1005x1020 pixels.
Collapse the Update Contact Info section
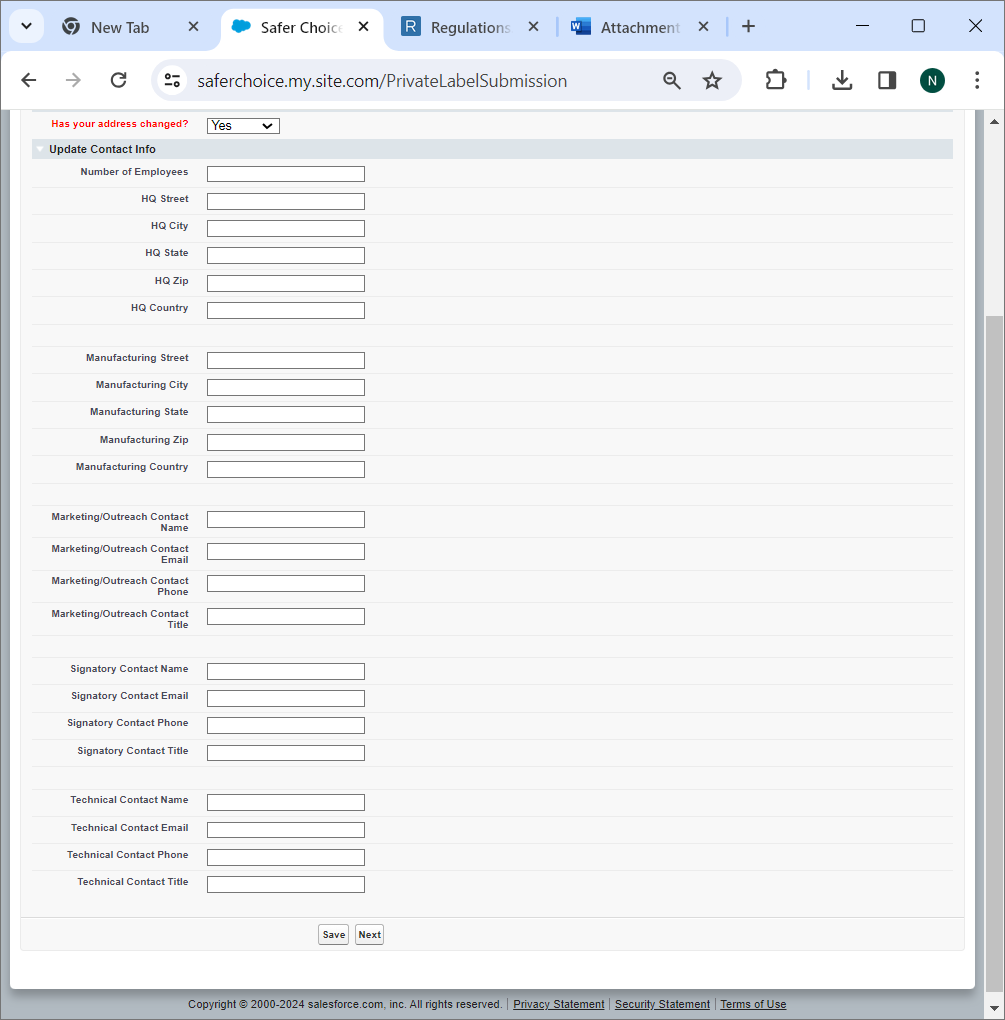(x=40, y=149)
